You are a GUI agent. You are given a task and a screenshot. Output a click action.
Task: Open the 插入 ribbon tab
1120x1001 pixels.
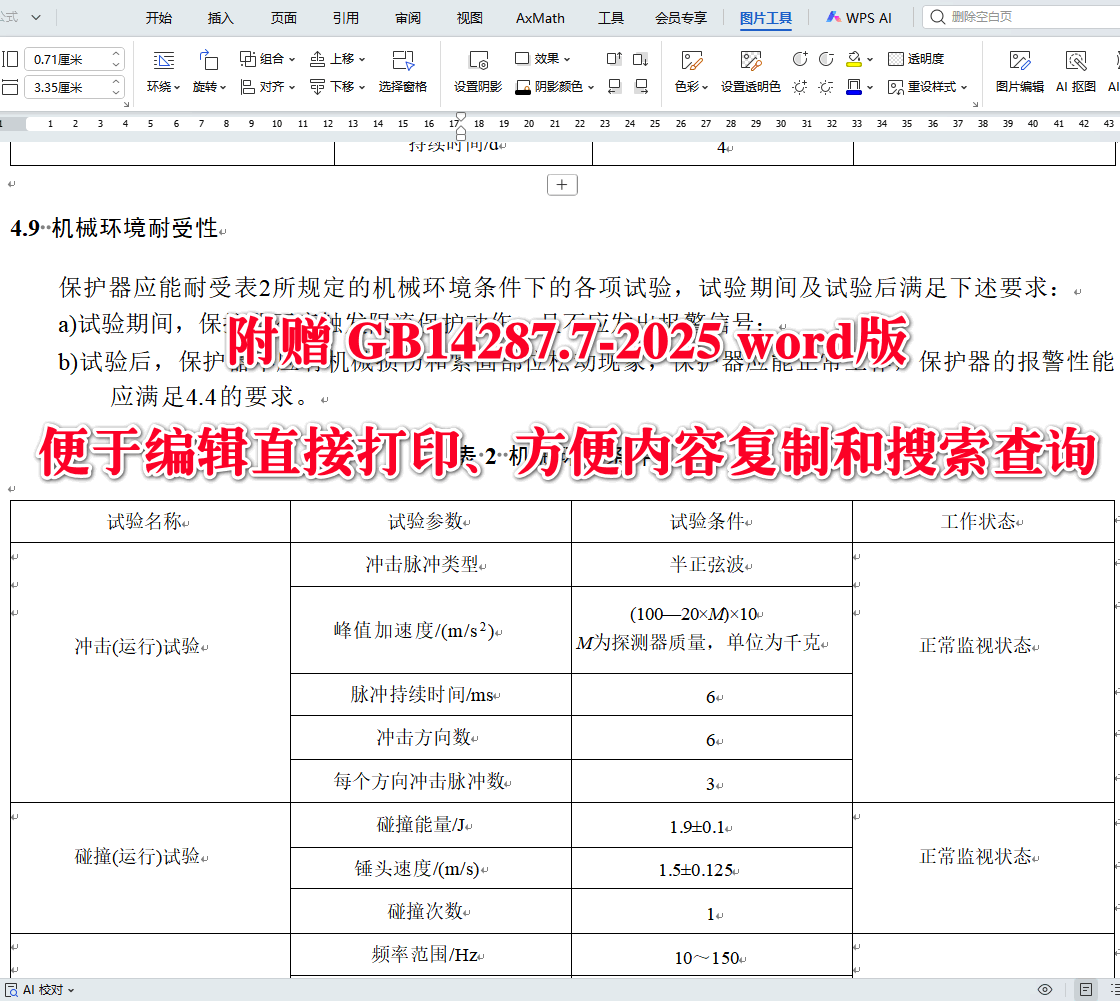click(222, 18)
